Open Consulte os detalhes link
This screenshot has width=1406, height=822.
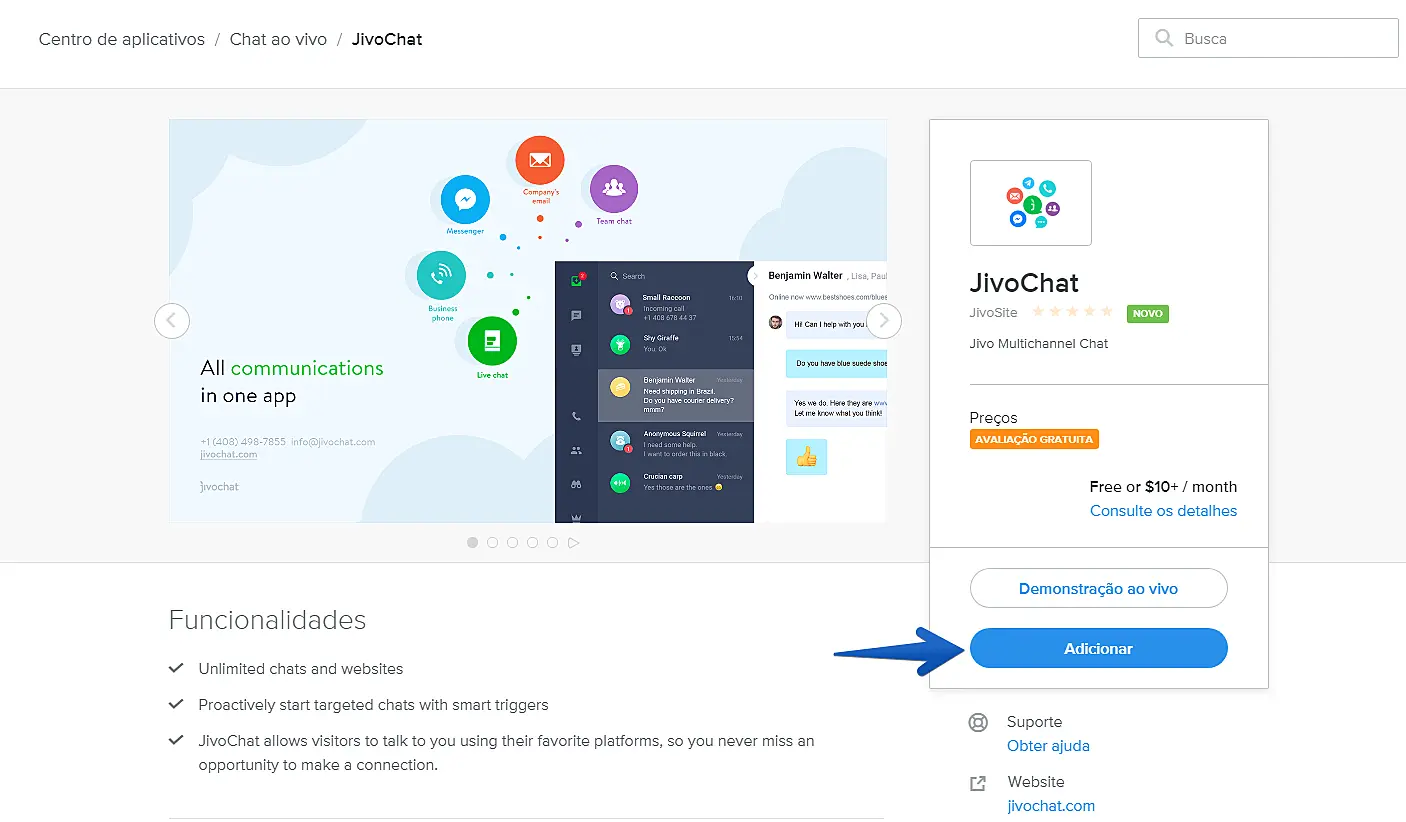(x=1163, y=511)
